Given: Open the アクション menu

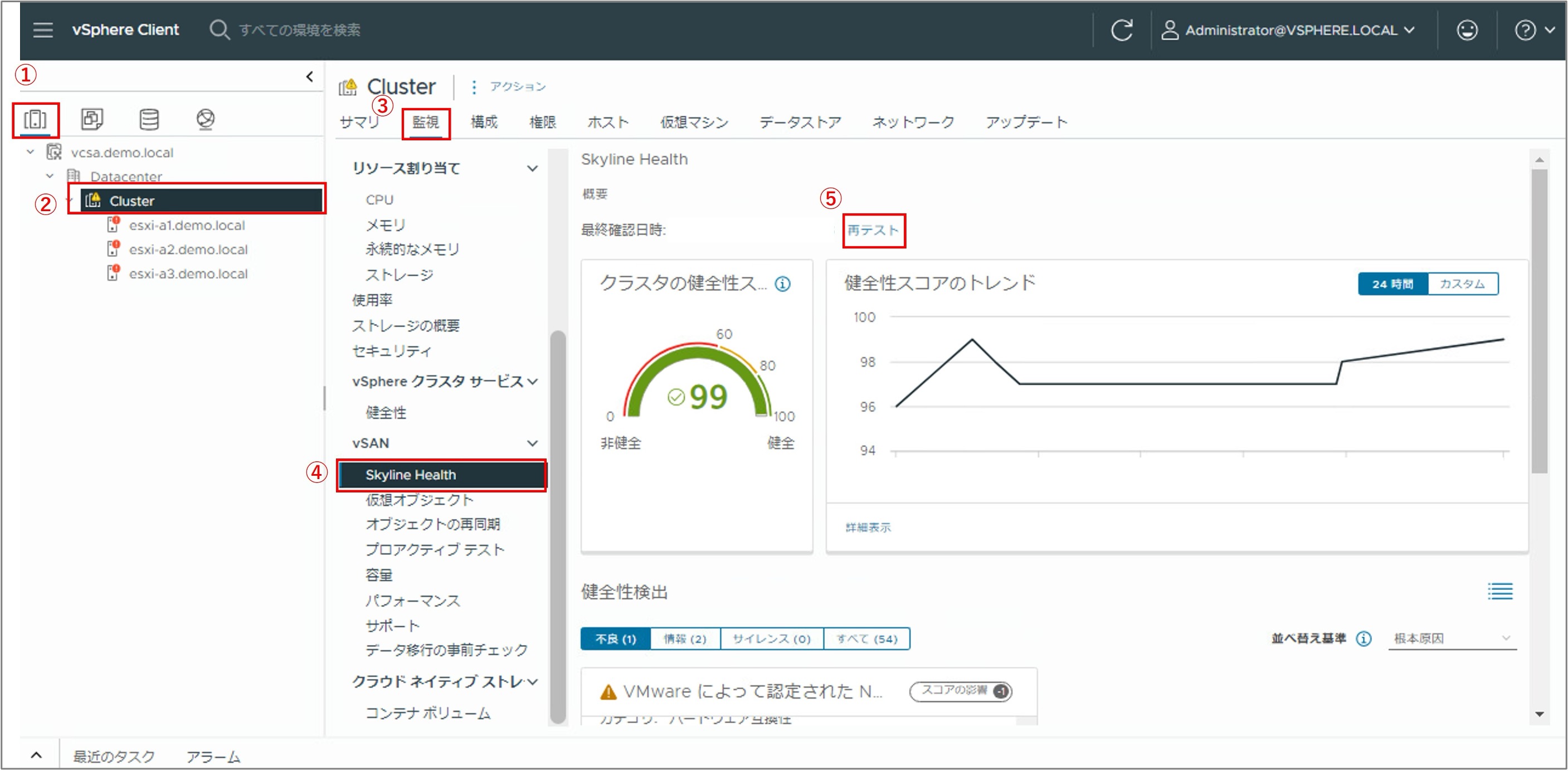Looking at the screenshot, I should [x=518, y=87].
